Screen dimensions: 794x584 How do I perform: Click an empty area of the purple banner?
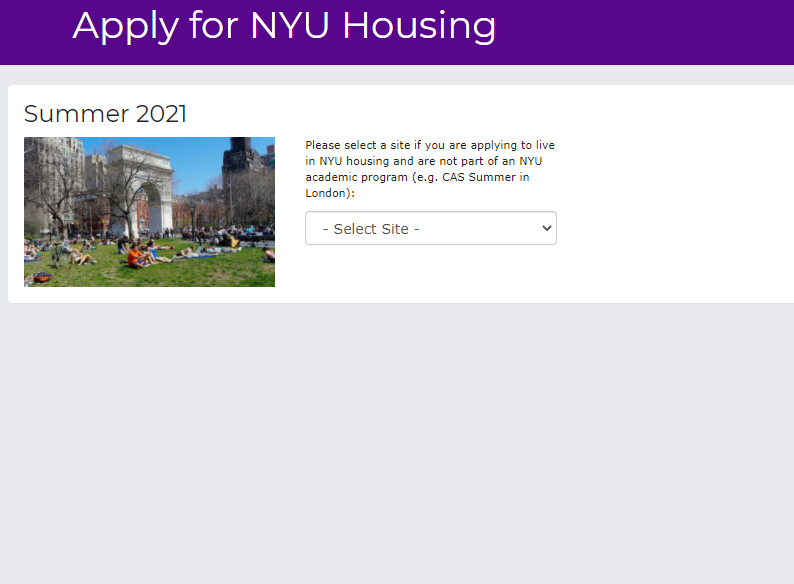pos(643,30)
